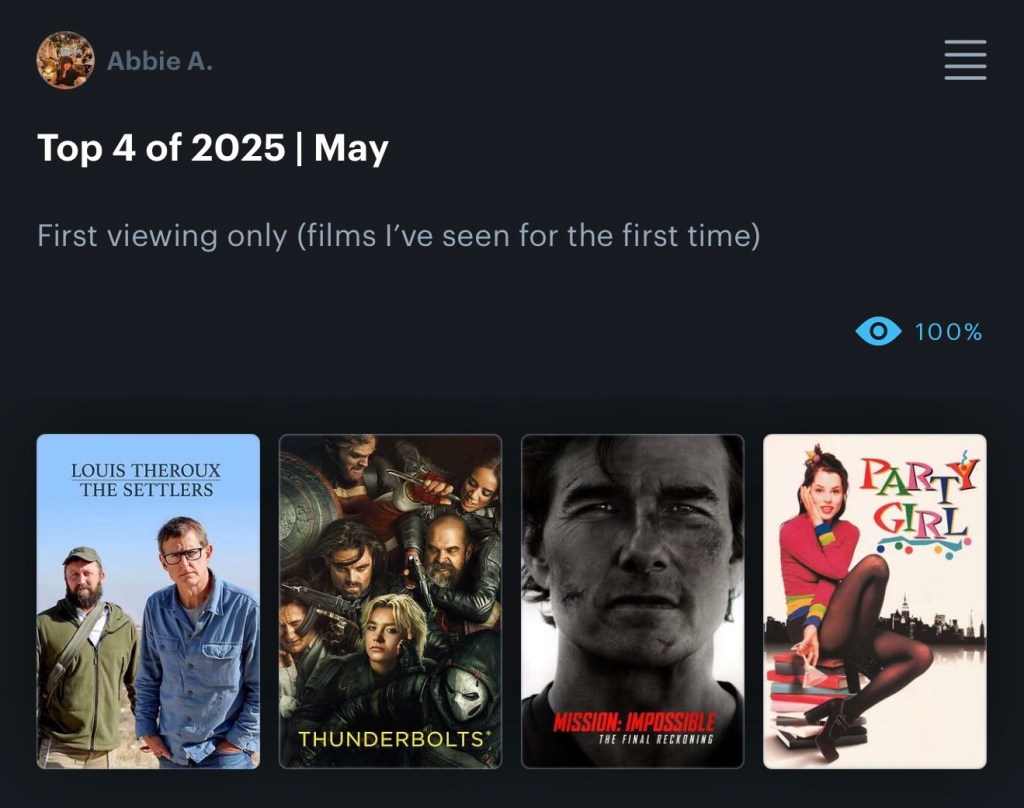The width and height of the screenshot is (1024, 808).
Task: Click the 'First viewing only' description text
Action: [x=398, y=237]
